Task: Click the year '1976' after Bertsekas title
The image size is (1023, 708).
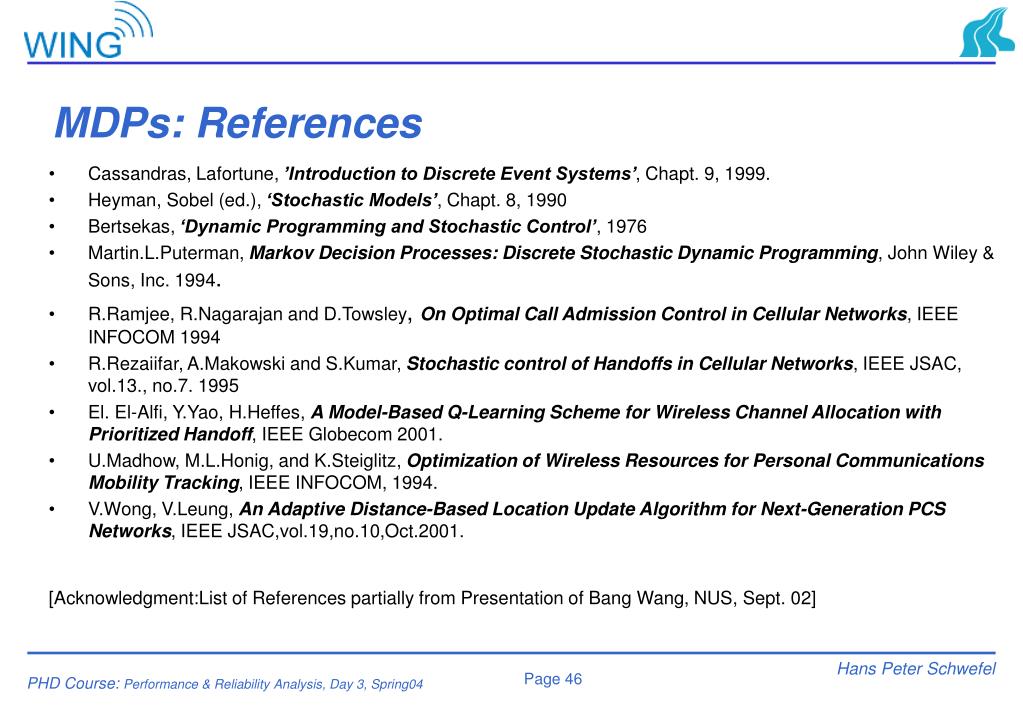Action: 626,226
